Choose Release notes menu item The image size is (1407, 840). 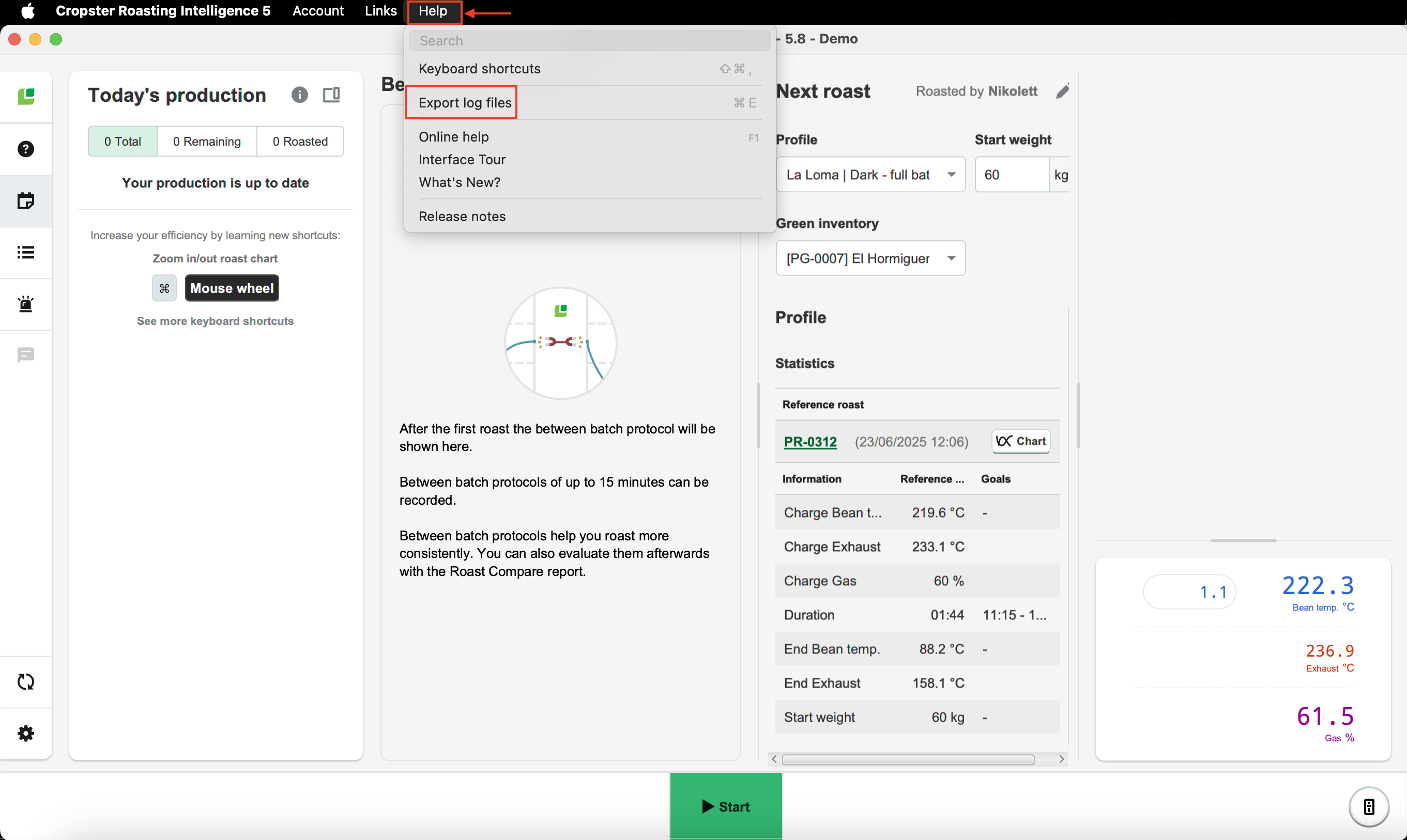590,216
